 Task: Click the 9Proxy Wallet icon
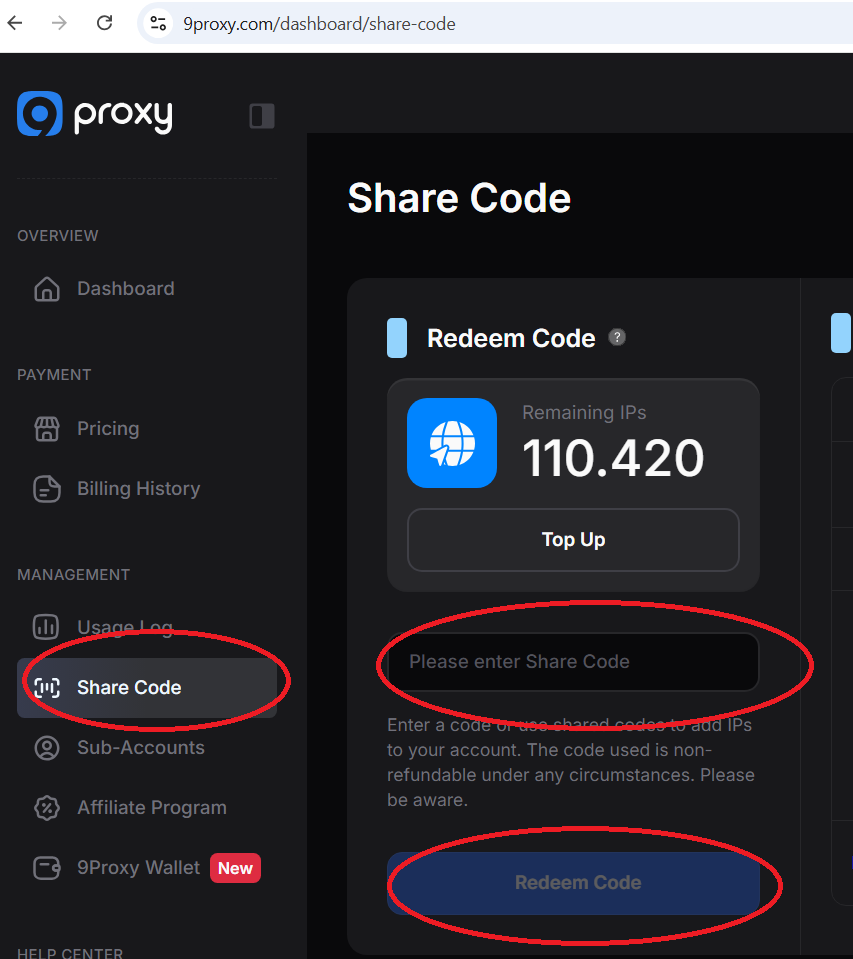46,868
